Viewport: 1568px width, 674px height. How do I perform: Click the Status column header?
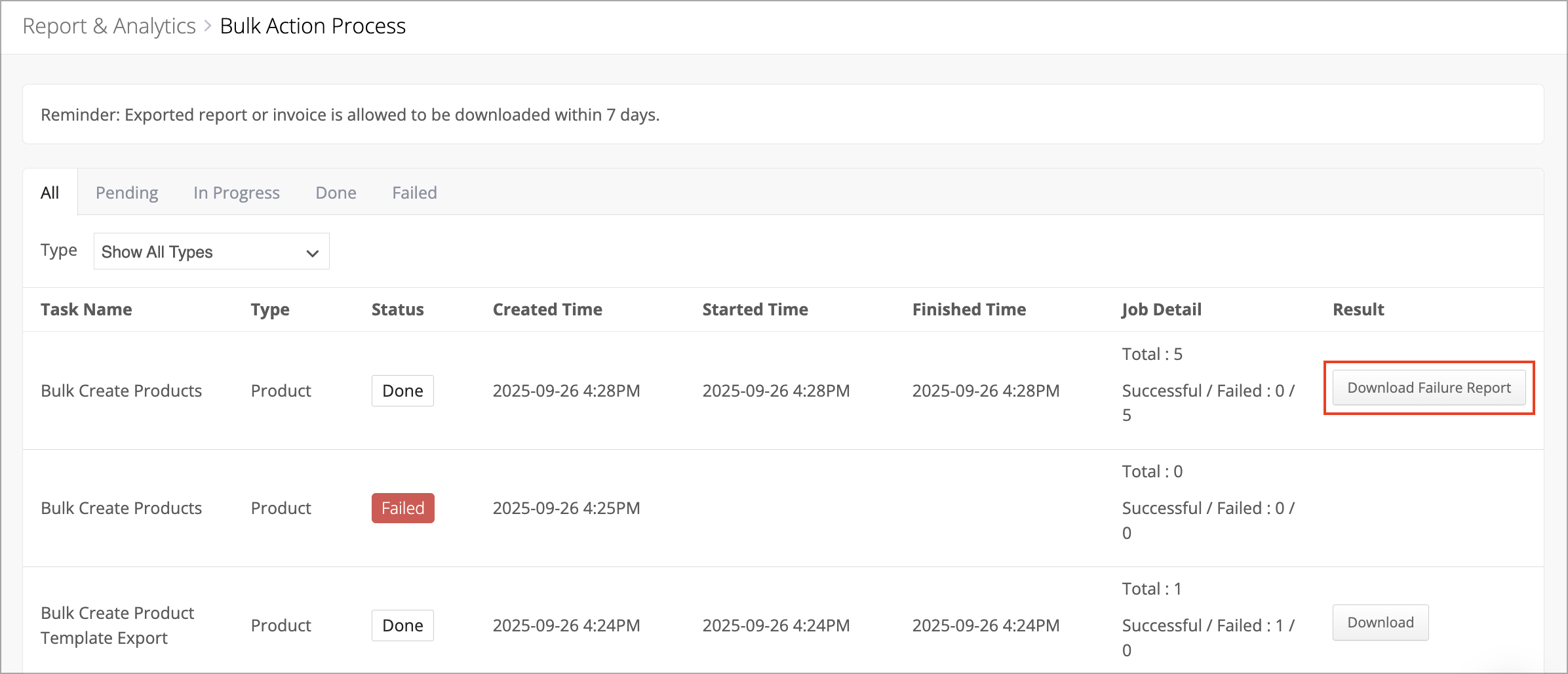[x=398, y=309]
